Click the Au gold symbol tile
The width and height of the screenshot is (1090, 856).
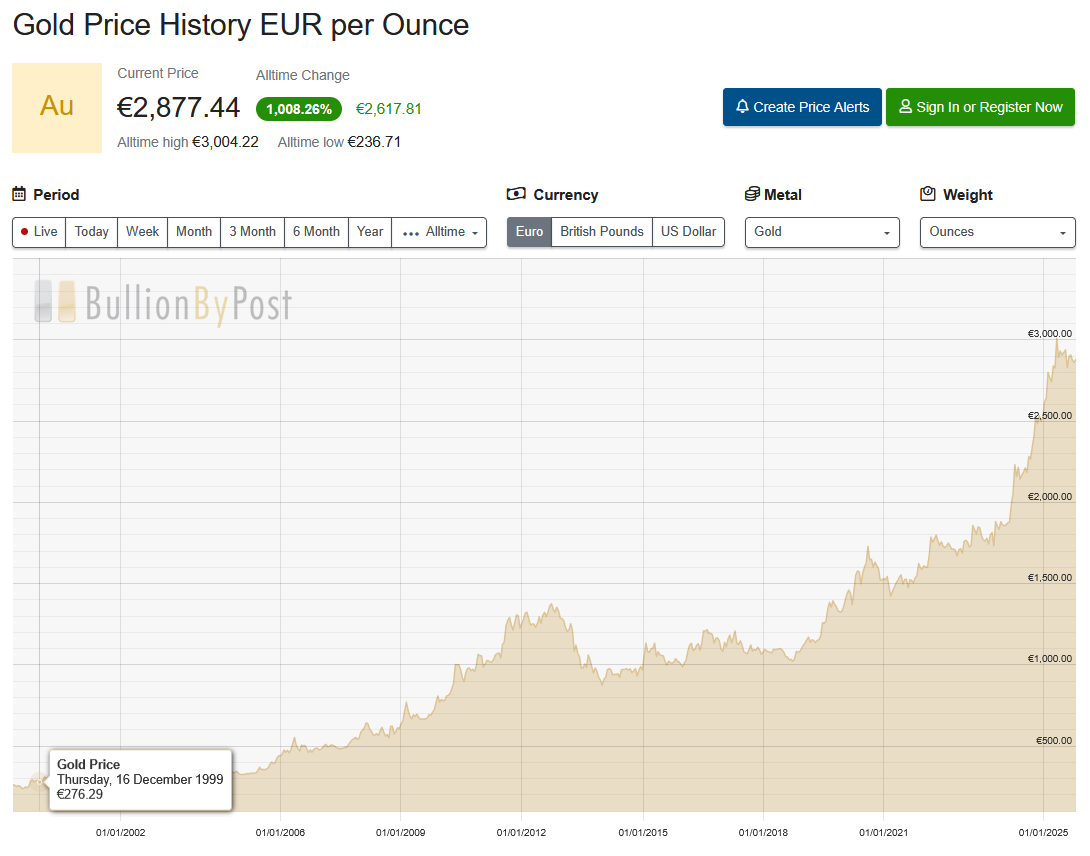(57, 108)
